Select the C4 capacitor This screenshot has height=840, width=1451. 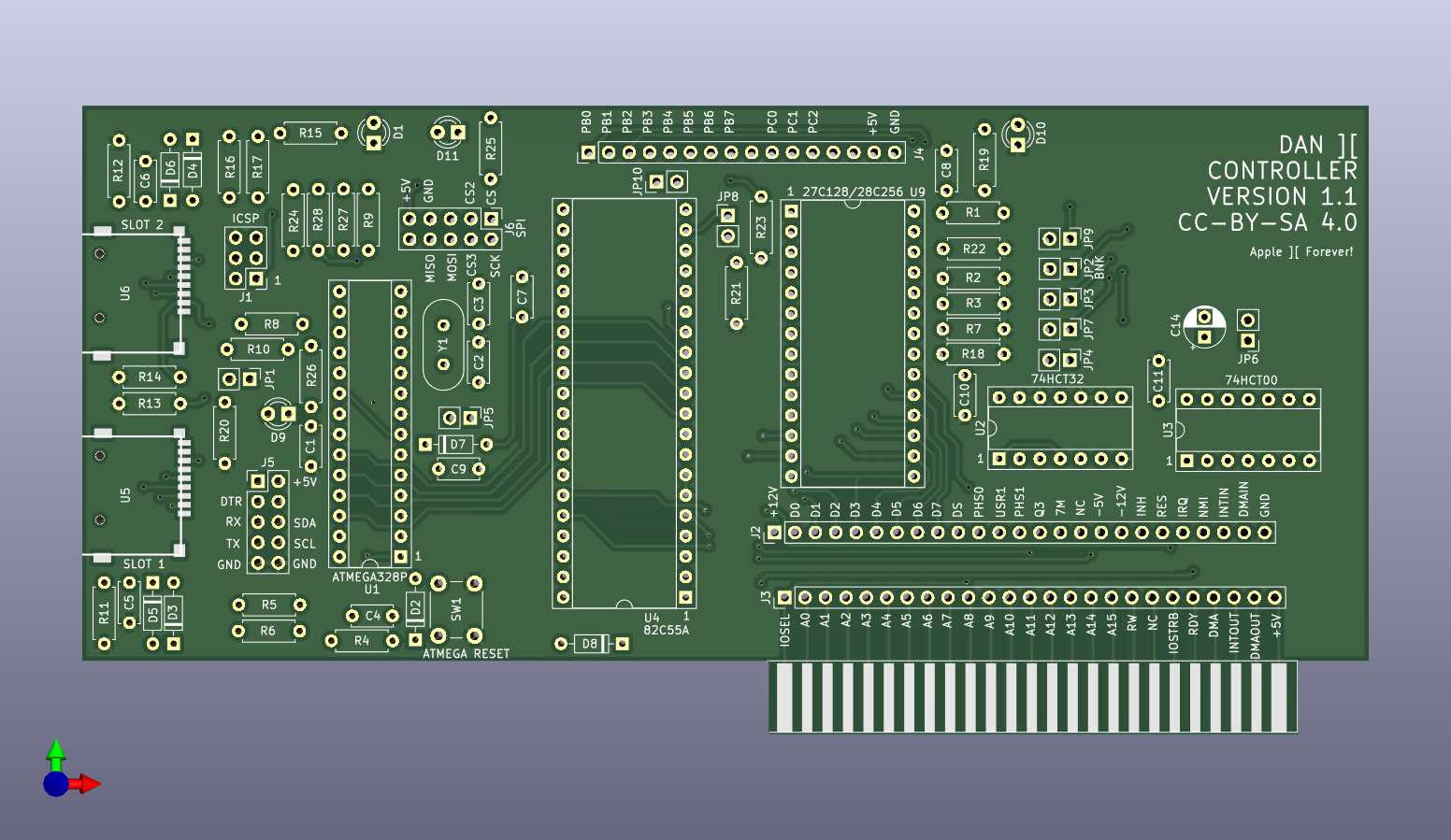pos(372,616)
